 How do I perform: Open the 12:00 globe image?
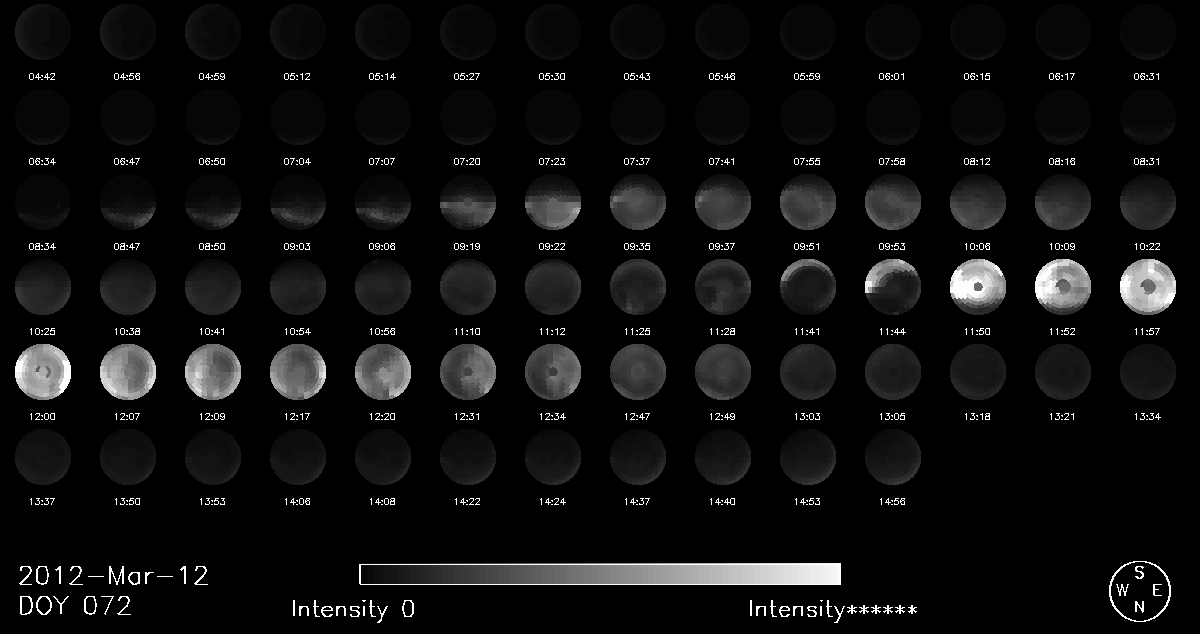(x=43, y=372)
